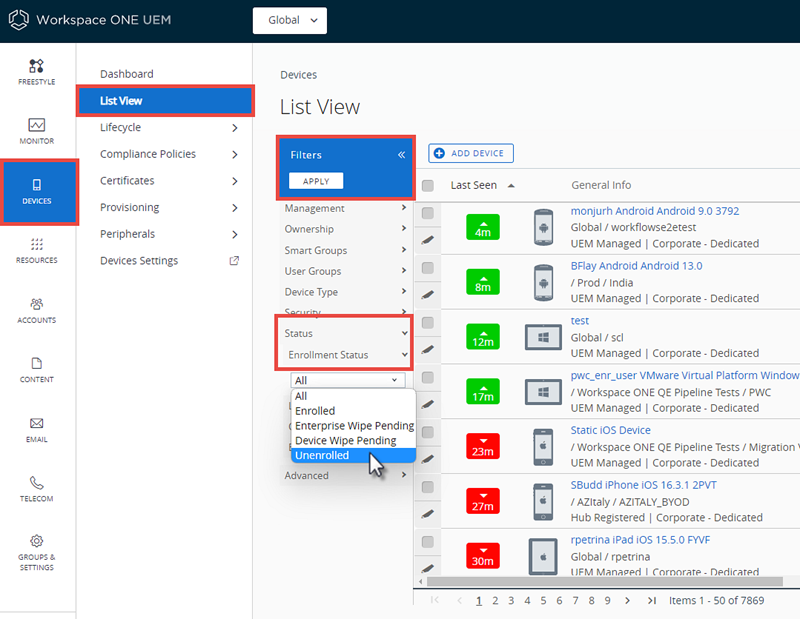800x619 pixels.
Task: Click the iPhone icon for Static iOS Device
Action: 543,447
